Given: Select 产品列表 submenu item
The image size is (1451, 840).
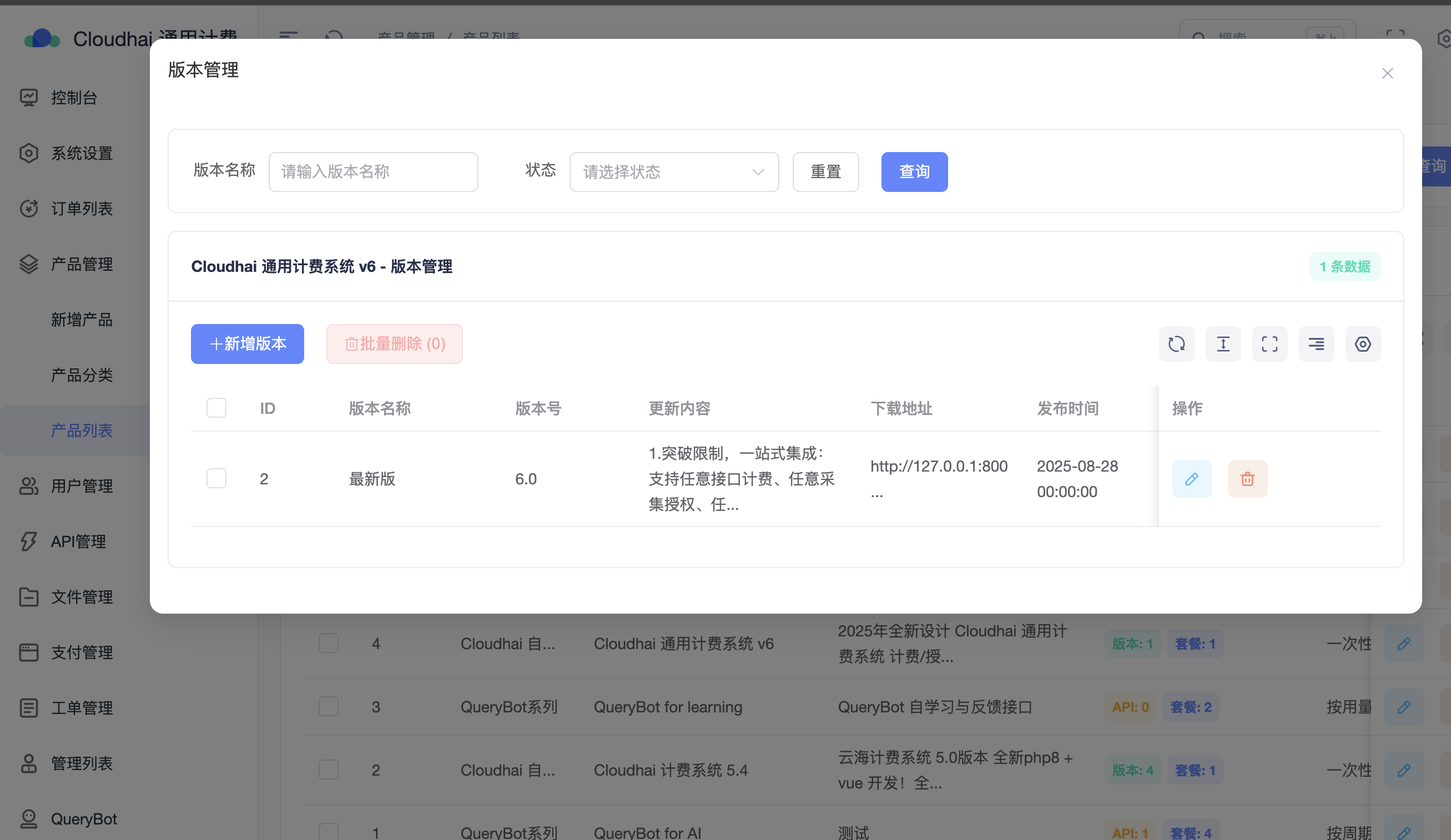Looking at the screenshot, I should (x=81, y=431).
